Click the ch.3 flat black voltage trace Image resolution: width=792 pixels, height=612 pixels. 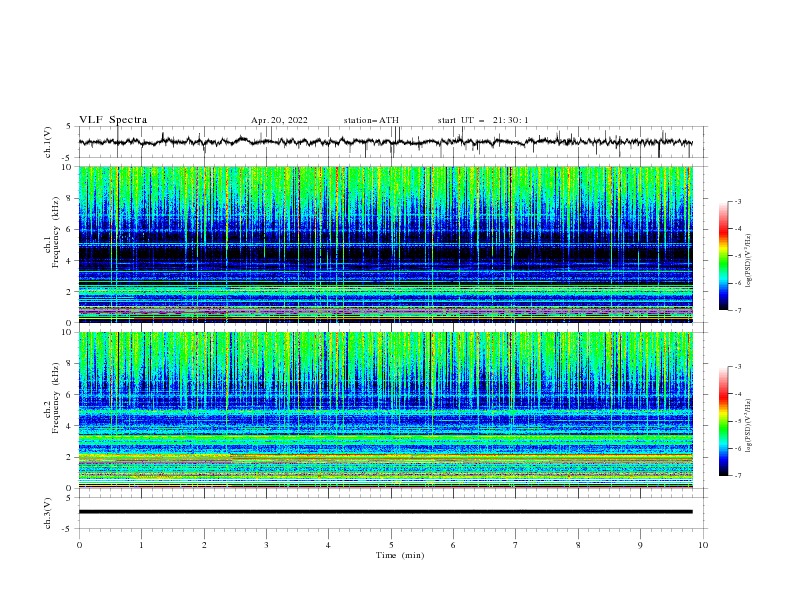(x=386, y=512)
